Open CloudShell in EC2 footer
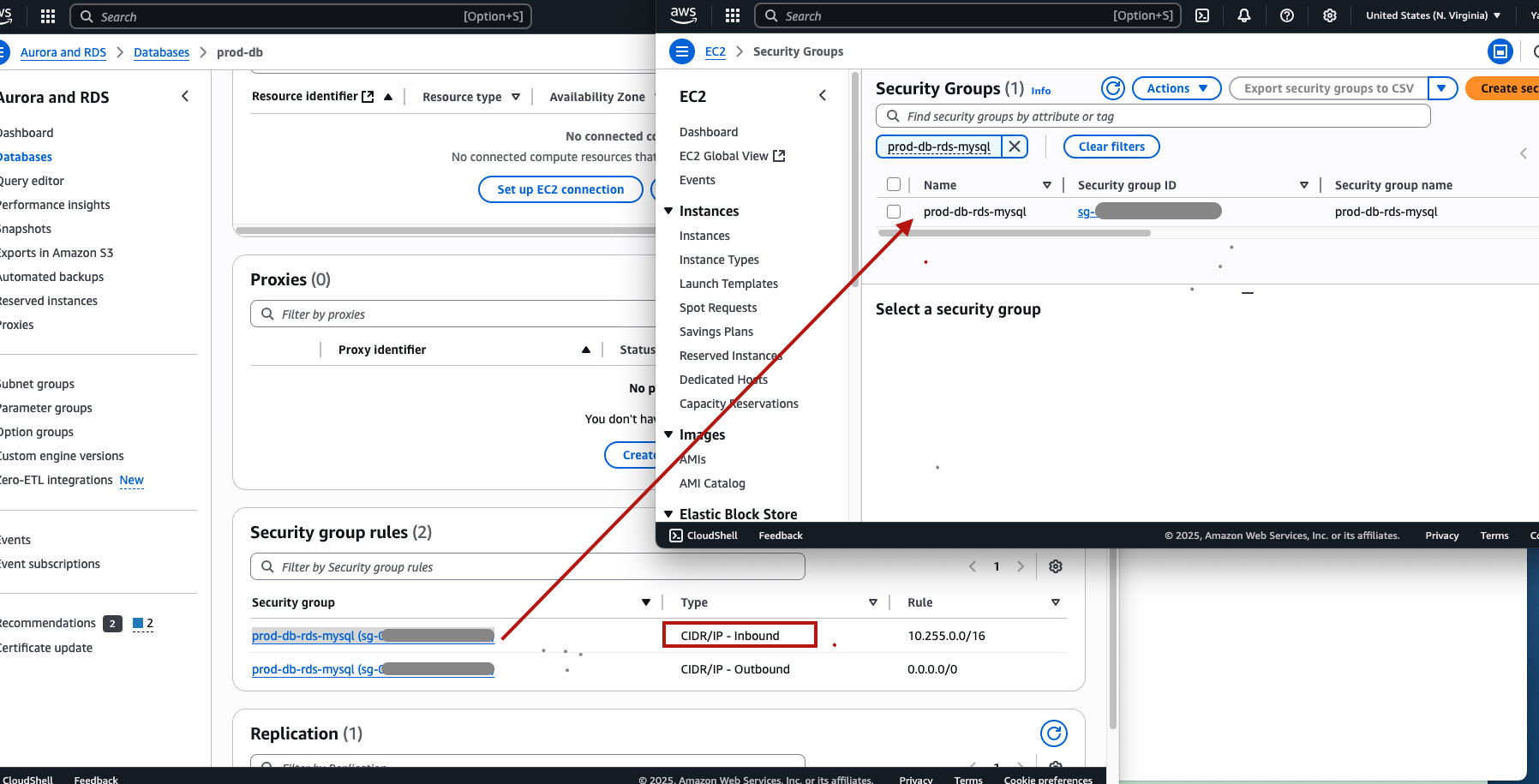The height and width of the screenshot is (784, 1539). point(704,536)
